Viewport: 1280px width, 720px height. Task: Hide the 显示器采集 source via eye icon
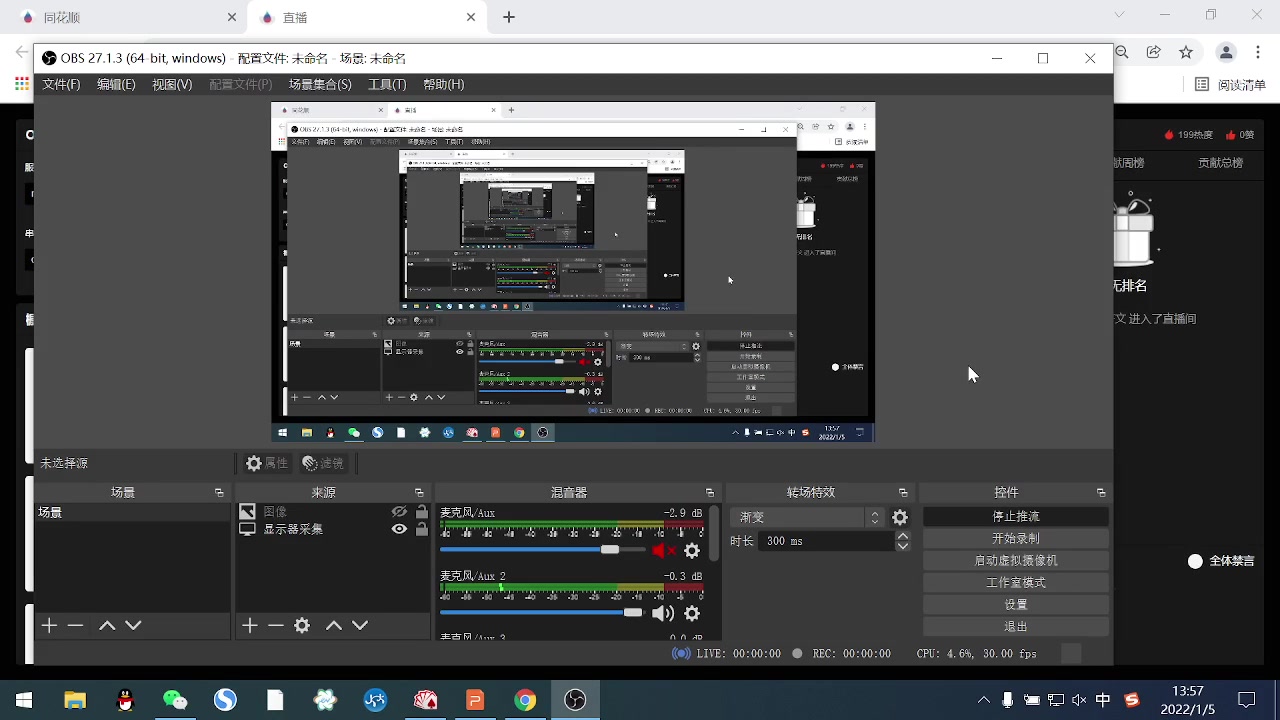click(x=399, y=529)
